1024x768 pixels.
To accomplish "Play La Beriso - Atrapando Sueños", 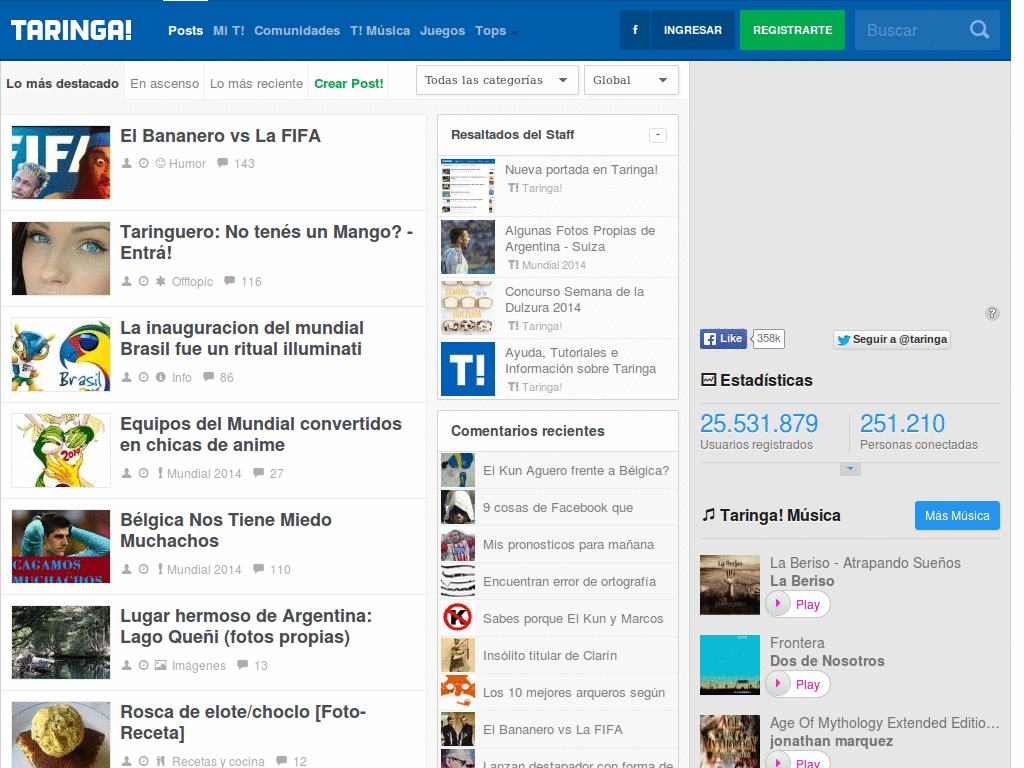I will click(797, 604).
